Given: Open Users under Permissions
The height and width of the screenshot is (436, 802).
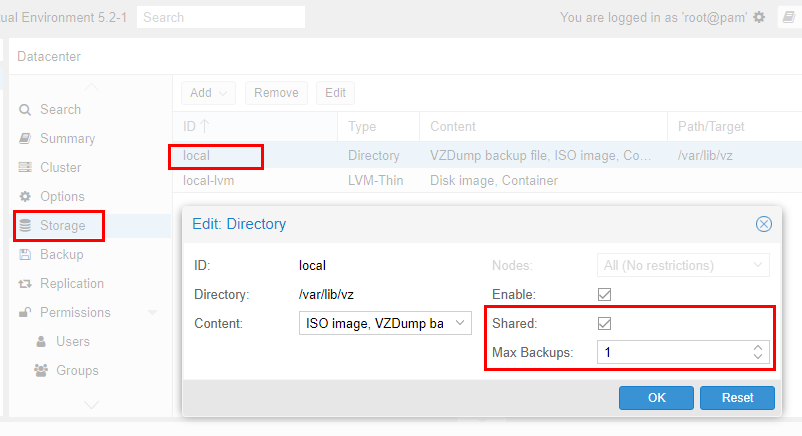Looking at the screenshot, I should [x=72, y=342].
